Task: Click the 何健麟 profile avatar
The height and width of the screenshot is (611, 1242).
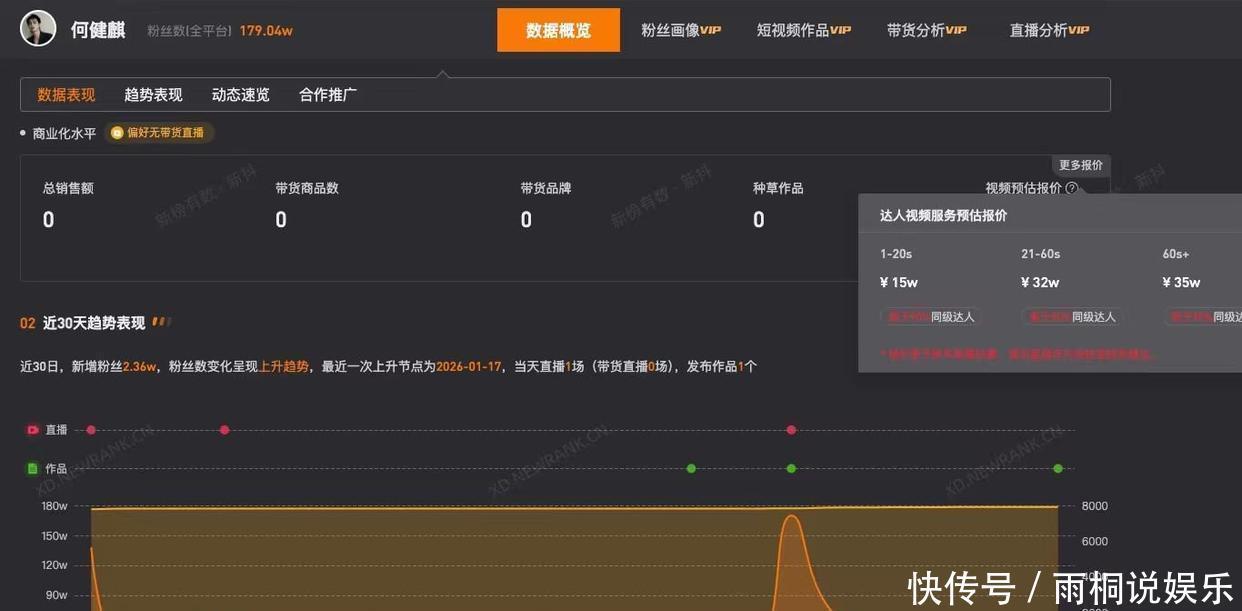Action: [x=38, y=29]
